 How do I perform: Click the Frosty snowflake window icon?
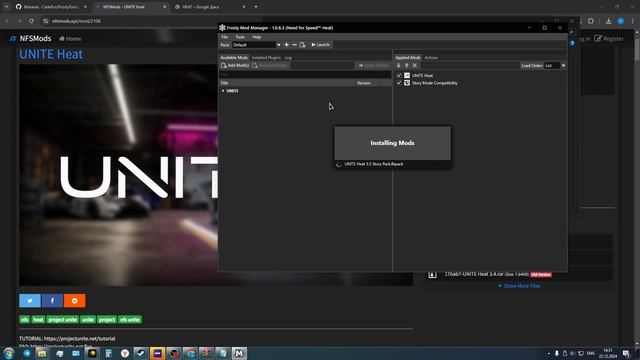[222, 28]
